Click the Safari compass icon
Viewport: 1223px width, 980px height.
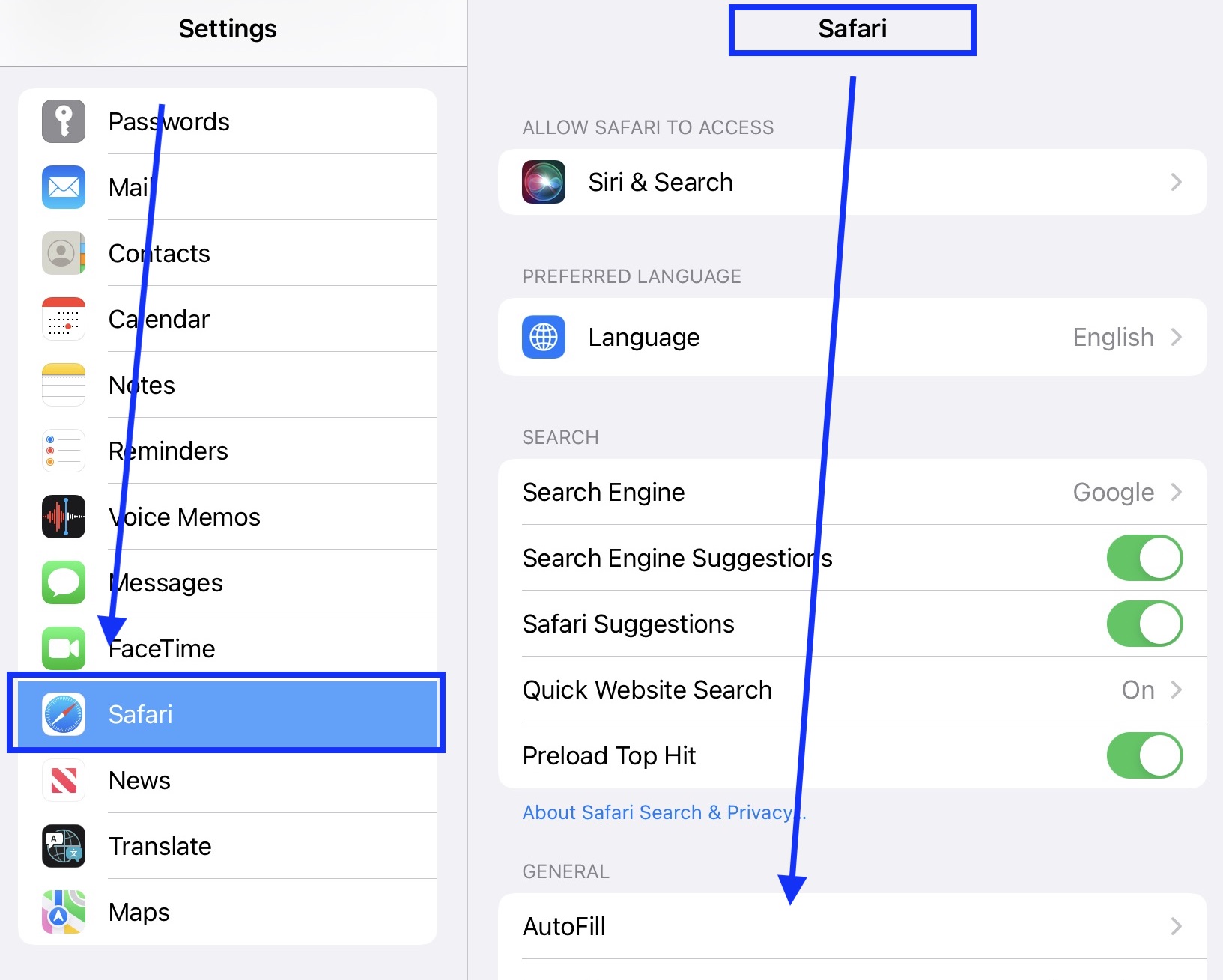pyautogui.click(x=64, y=714)
